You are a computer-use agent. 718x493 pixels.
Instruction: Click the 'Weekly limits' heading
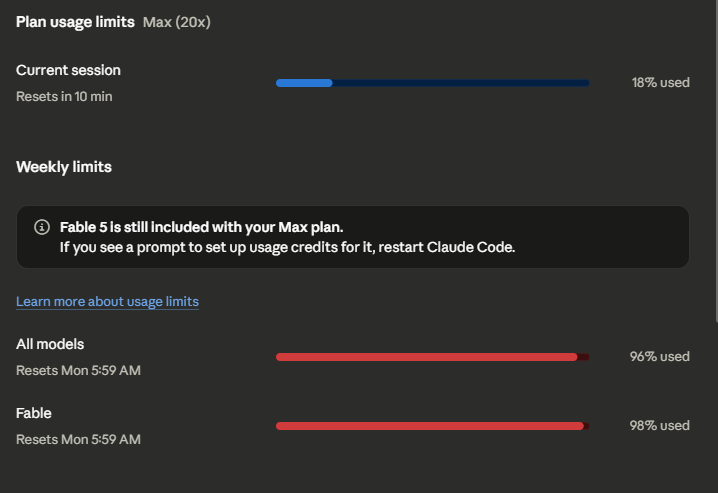pos(64,167)
